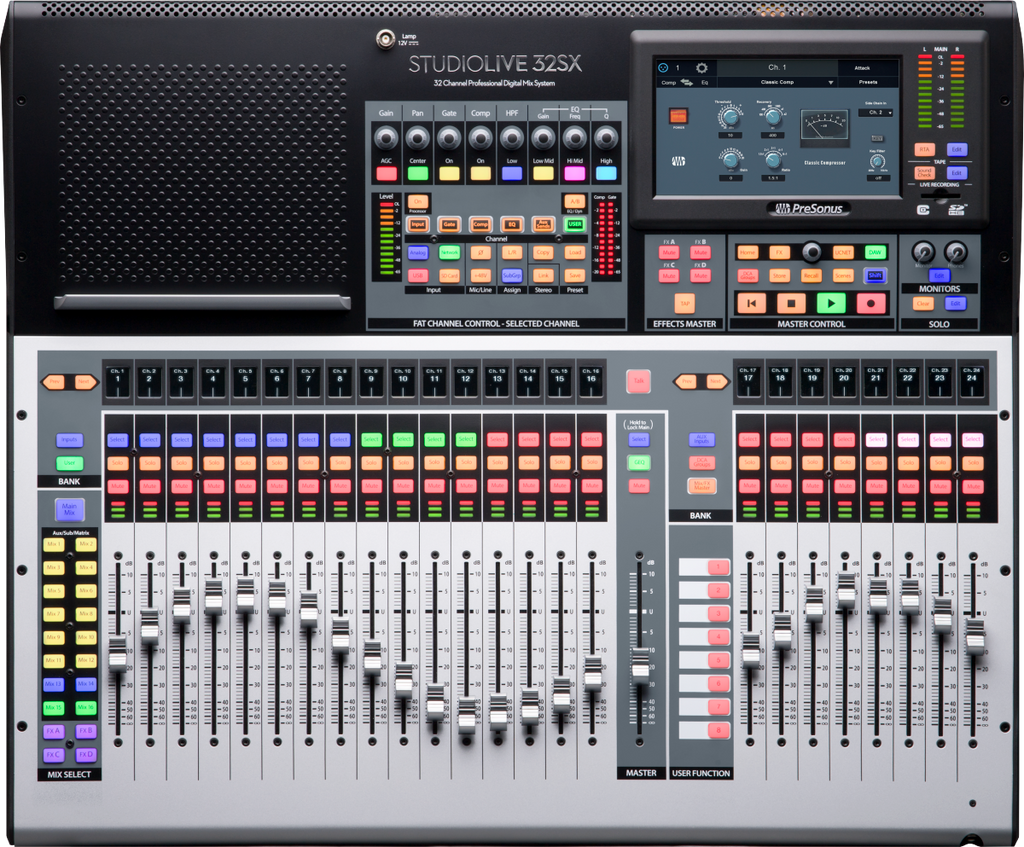Mute the FX A effects bus

(x=669, y=253)
